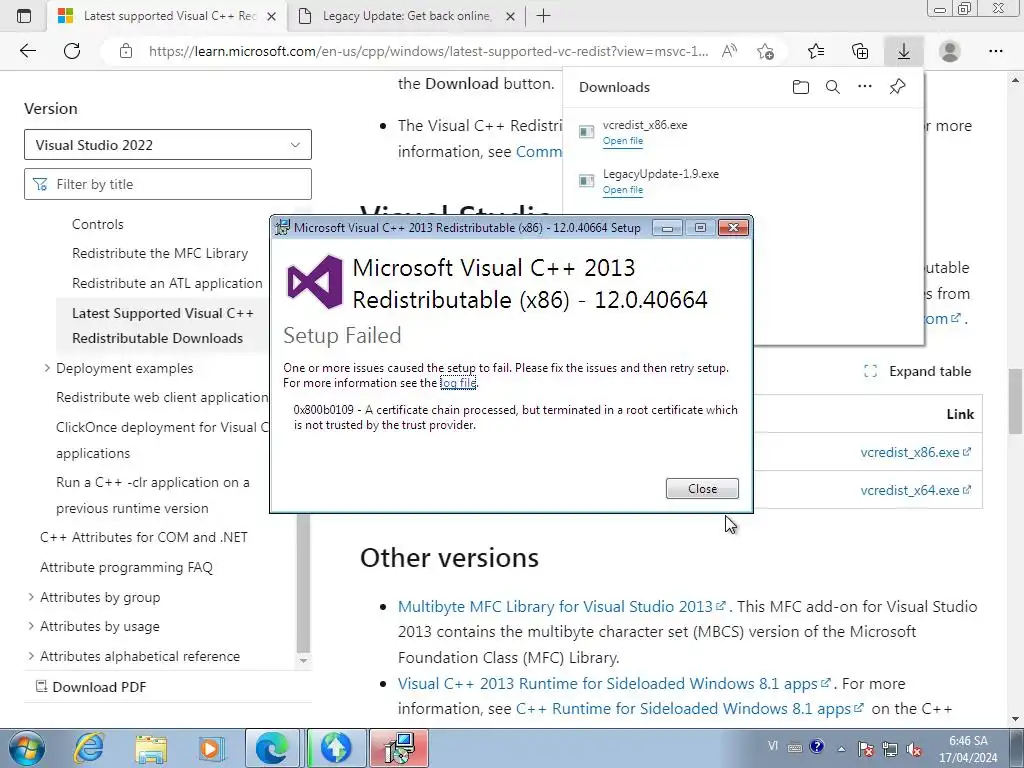Open the Version dropdown Visual Studio 2022

click(x=168, y=144)
